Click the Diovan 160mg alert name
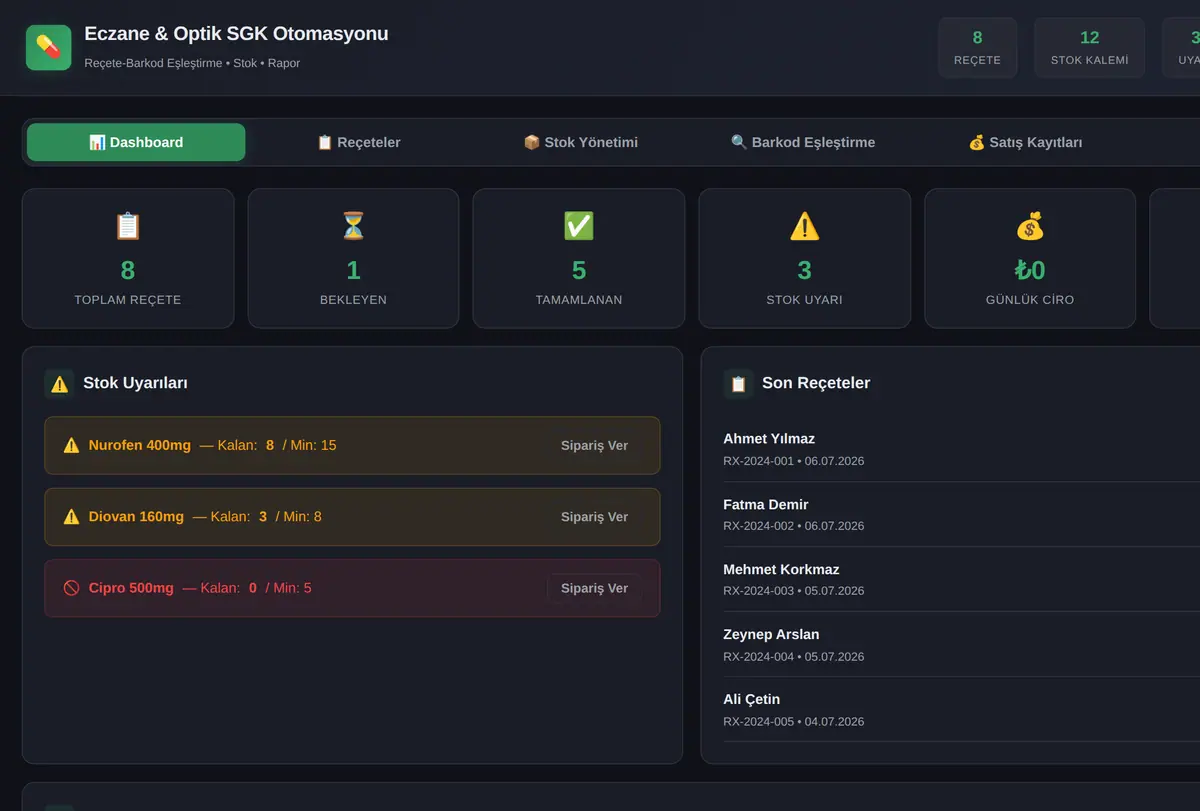The width and height of the screenshot is (1200, 811). 136,516
